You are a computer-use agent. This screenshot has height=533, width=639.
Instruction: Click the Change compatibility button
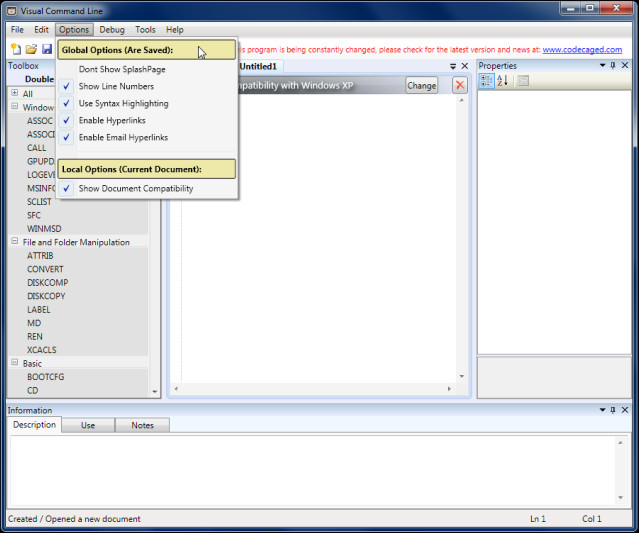tap(421, 86)
